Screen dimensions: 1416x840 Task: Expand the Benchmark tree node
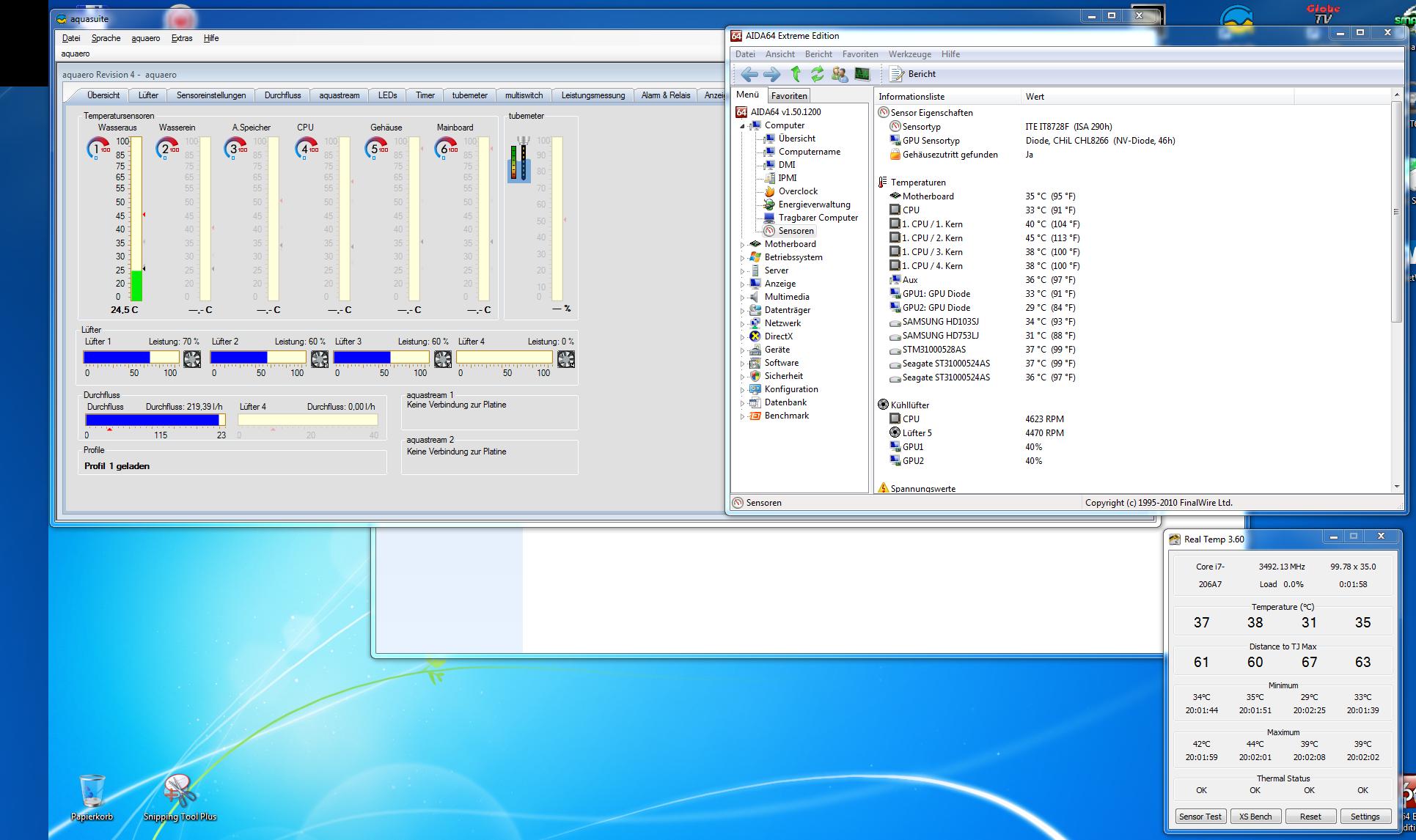click(x=742, y=416)
